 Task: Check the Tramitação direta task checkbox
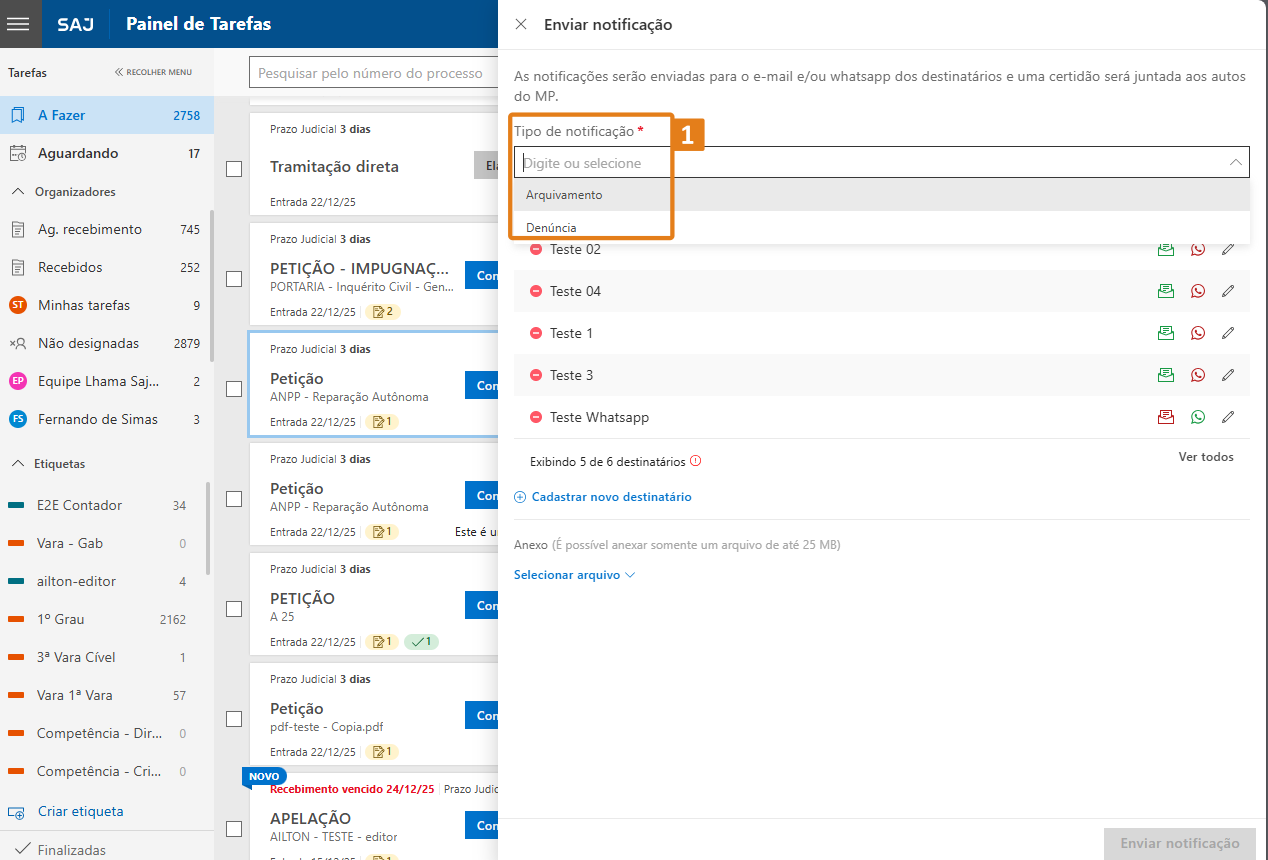[x=234, y=169]
